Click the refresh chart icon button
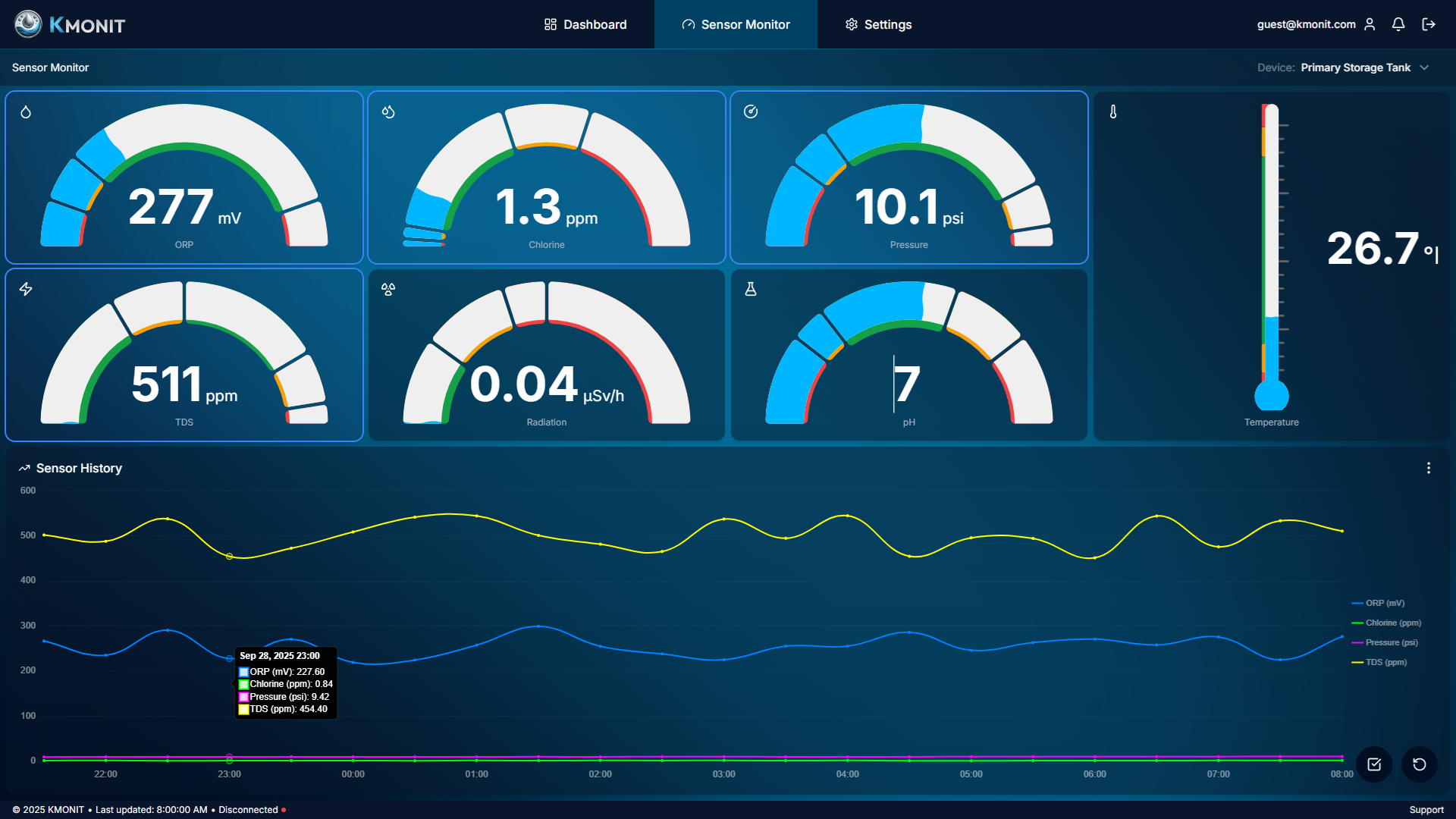 (1420, 764)
